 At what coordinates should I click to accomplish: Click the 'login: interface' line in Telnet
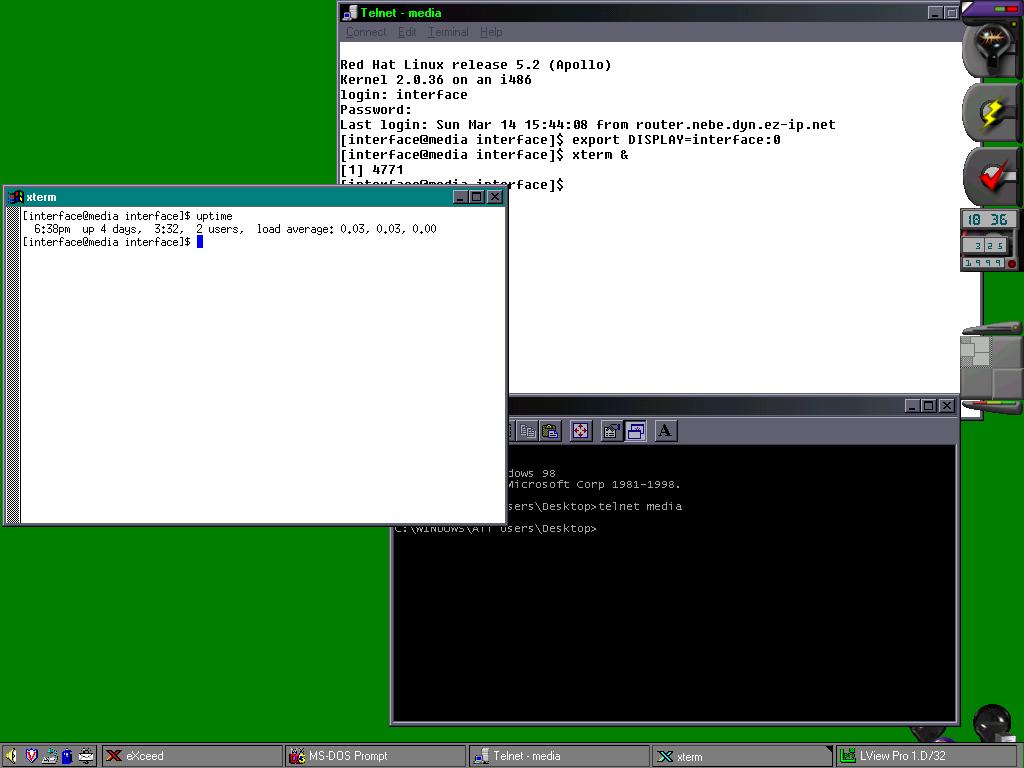click(404, 95)
